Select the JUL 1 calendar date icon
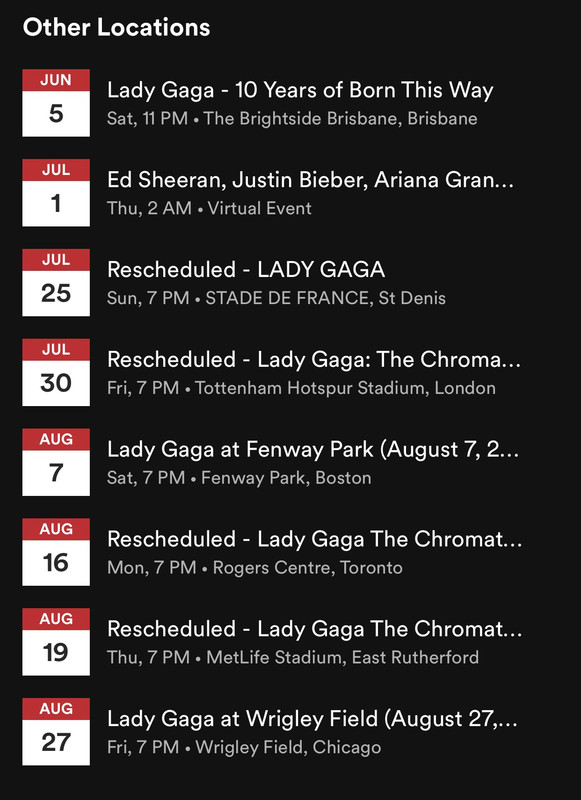Viewport: 581px width, 800px height. (56, 193)
